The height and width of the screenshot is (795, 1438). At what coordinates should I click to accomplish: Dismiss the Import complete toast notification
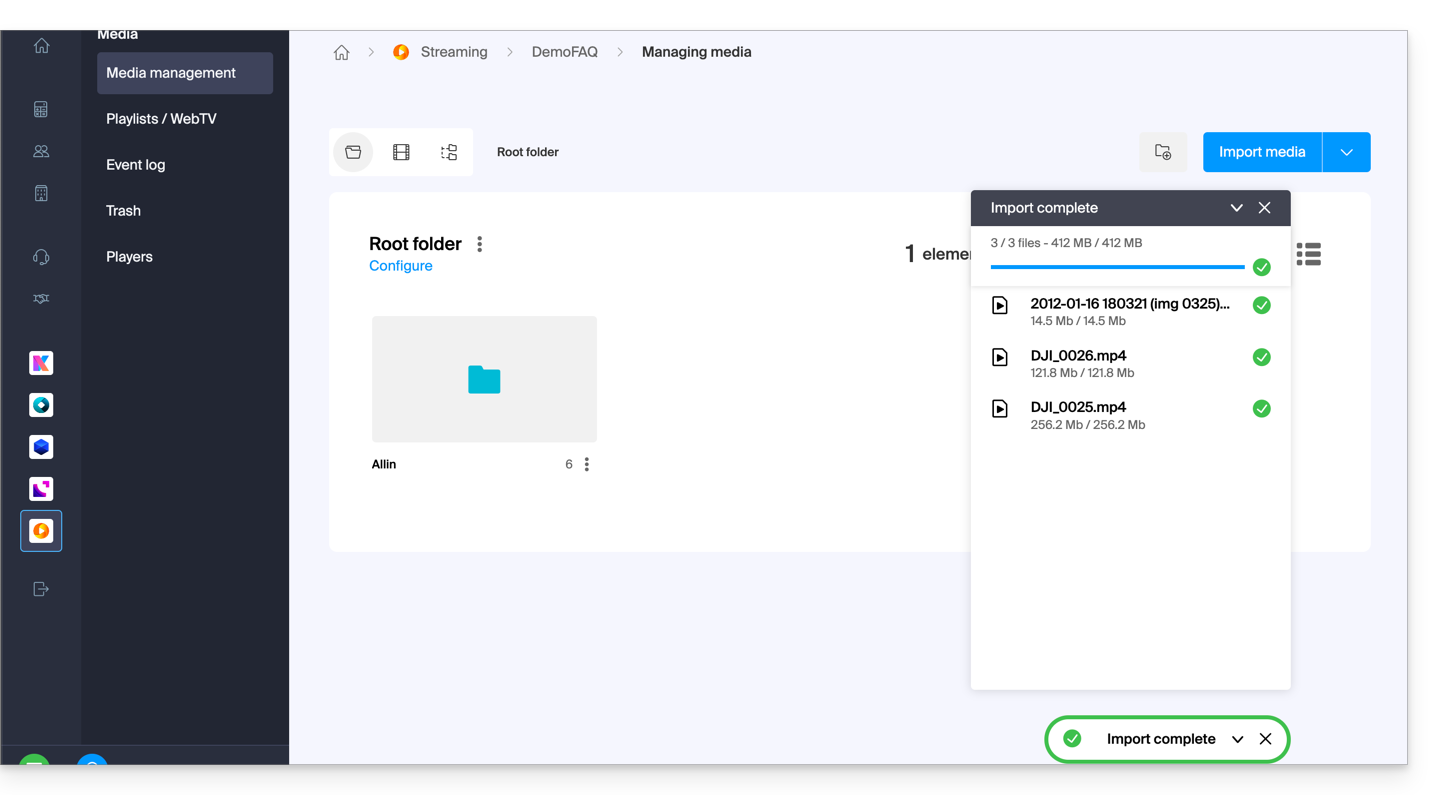(x=1265, y=739)
